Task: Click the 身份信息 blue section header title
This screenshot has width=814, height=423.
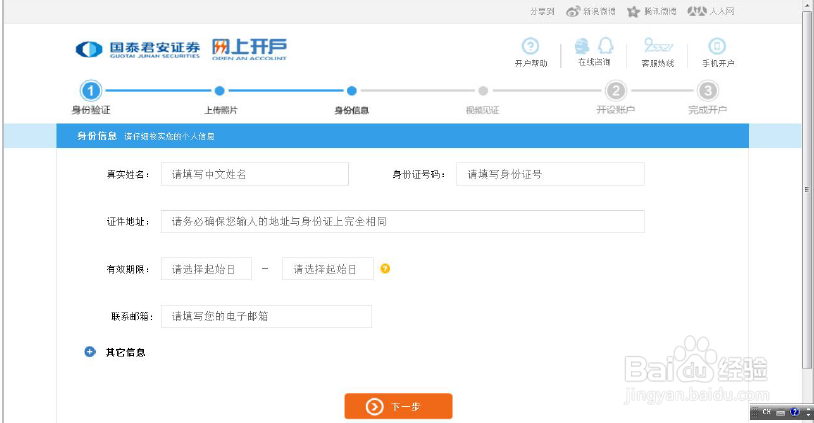Action: coord(97,136)
